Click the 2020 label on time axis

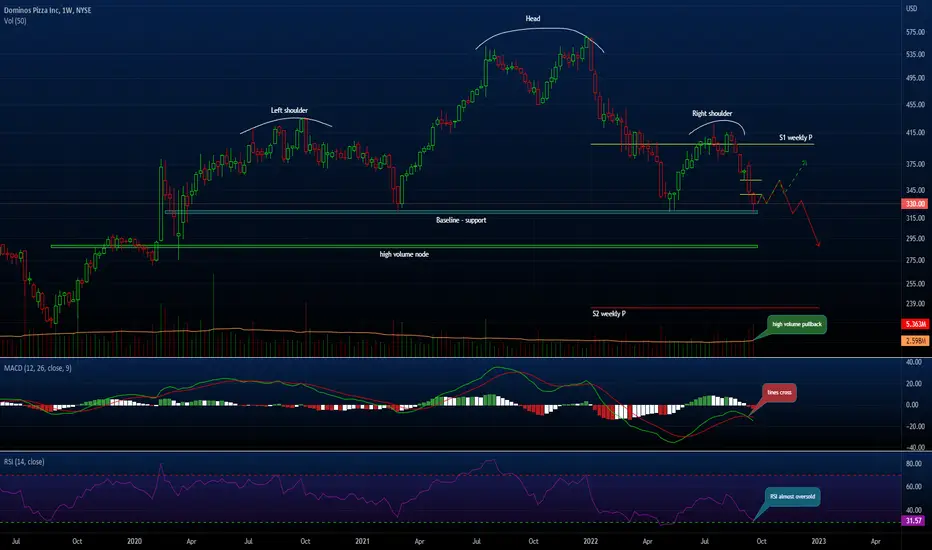click(134, 541)
